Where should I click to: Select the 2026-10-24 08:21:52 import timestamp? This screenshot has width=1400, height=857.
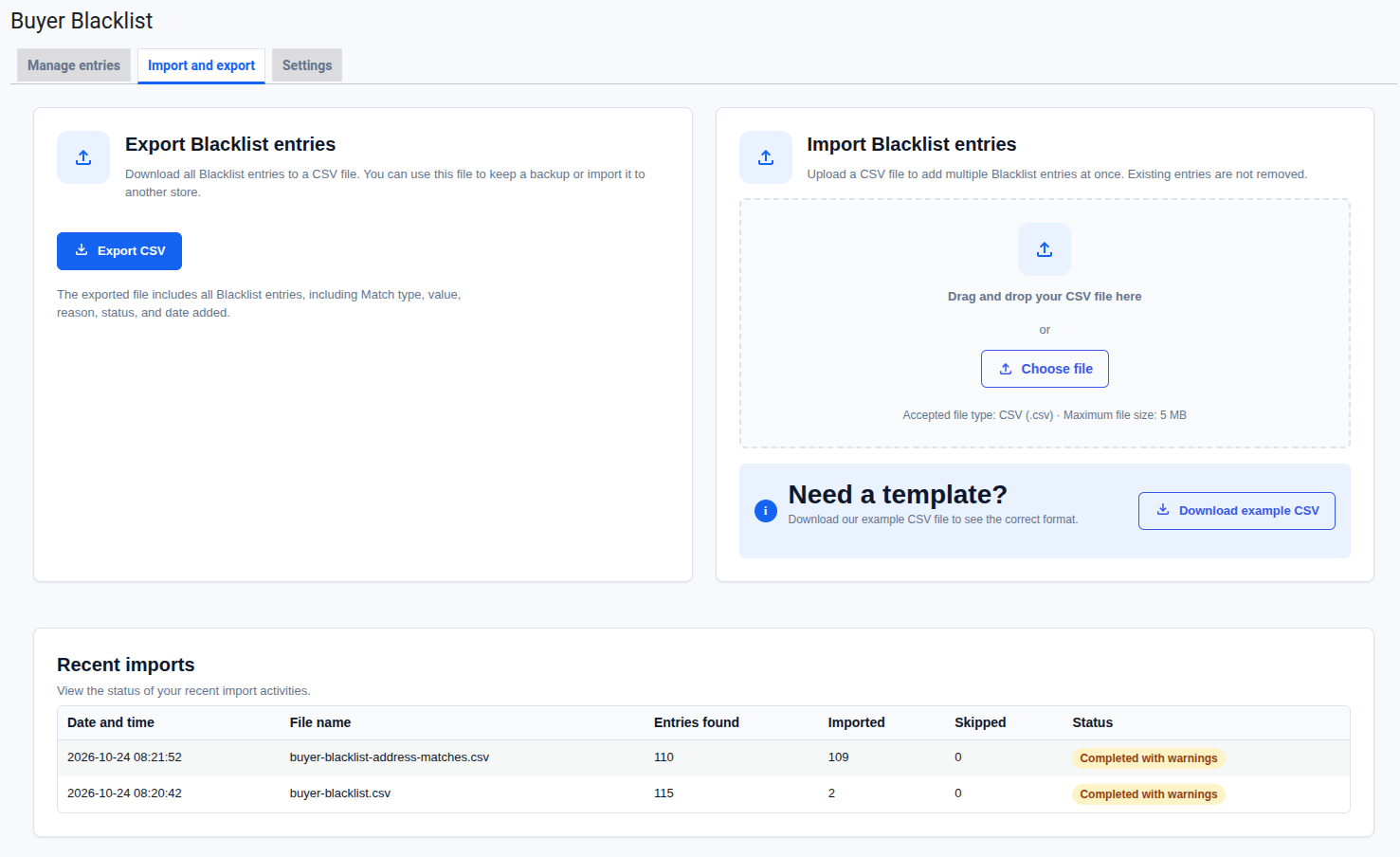click(124, 757)
